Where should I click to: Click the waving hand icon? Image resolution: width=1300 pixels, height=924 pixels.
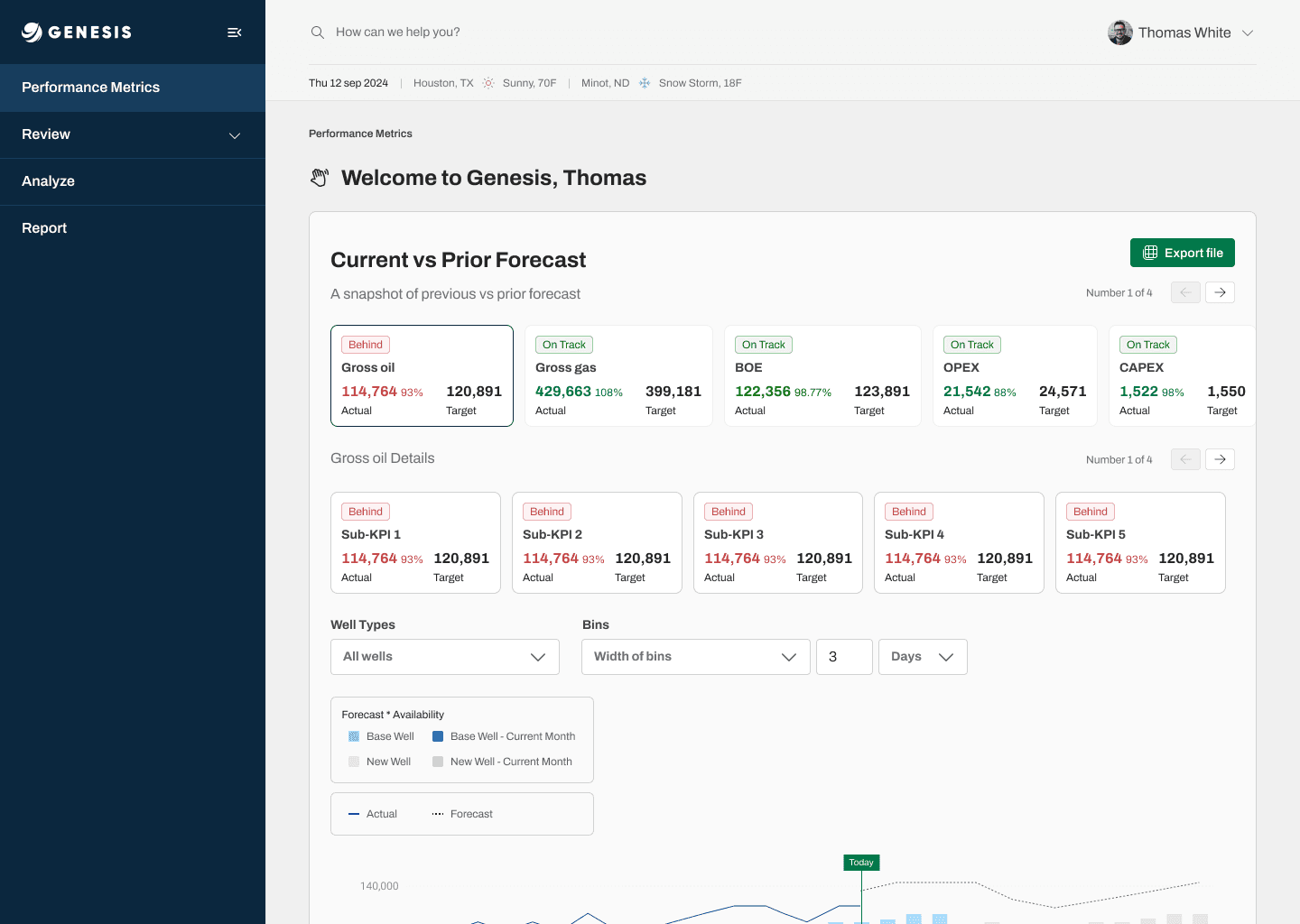pos(320,178)
